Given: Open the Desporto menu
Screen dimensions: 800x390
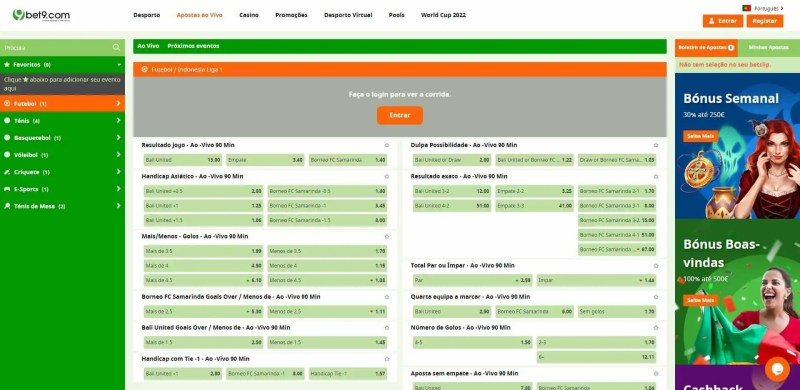Looking at the screenshot, I should (x=146, y=15).
